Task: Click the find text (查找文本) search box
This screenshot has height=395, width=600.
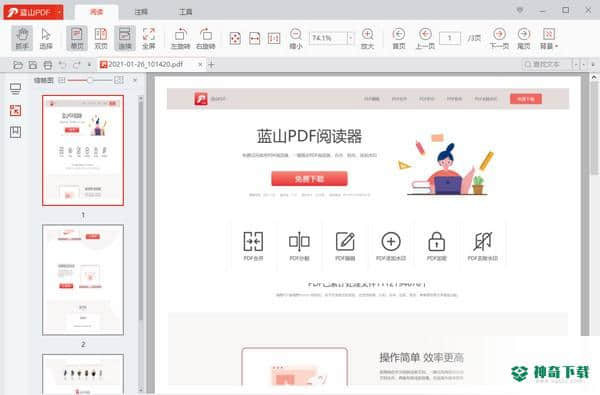Action: point(547,64)
